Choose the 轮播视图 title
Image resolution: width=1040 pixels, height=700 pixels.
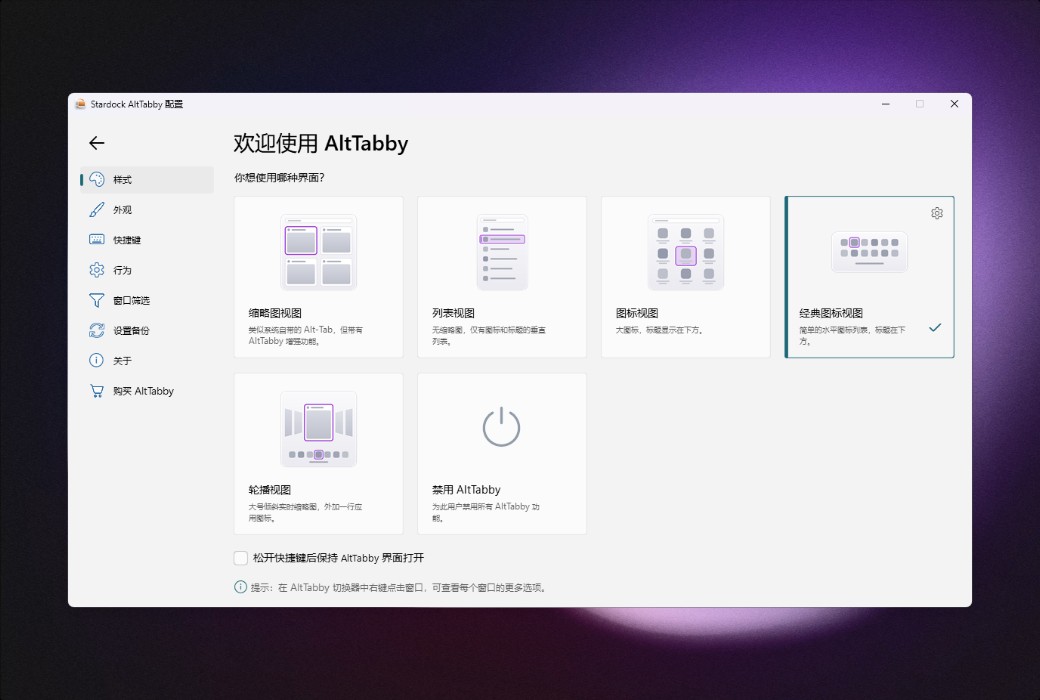pos(270,490)
